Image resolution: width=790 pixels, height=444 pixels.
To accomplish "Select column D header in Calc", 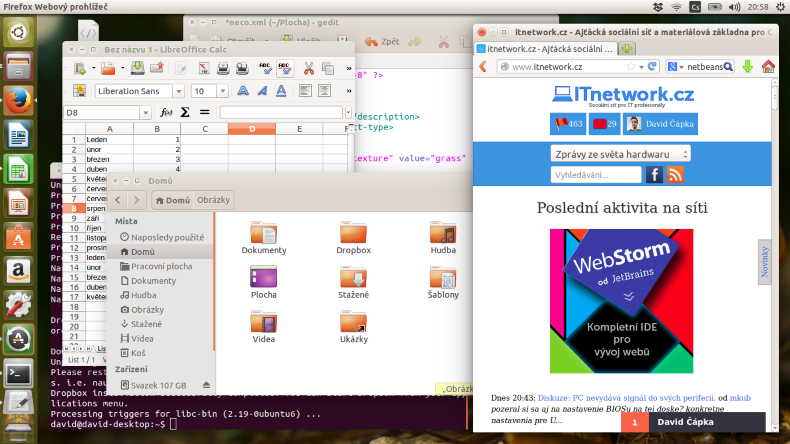I will click(x=252, y=129).
